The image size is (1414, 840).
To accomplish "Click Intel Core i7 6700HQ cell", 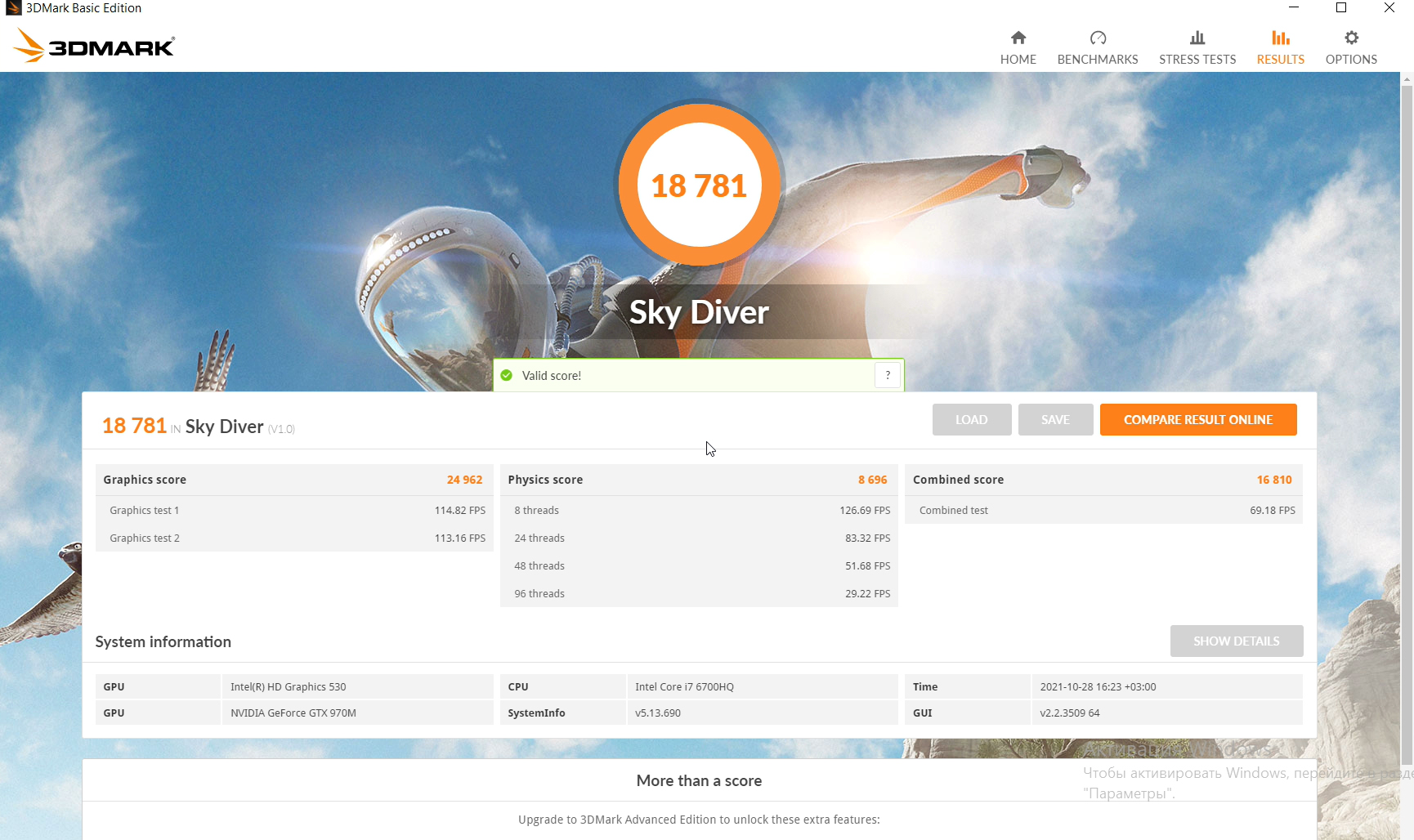I will pos(762,686).
